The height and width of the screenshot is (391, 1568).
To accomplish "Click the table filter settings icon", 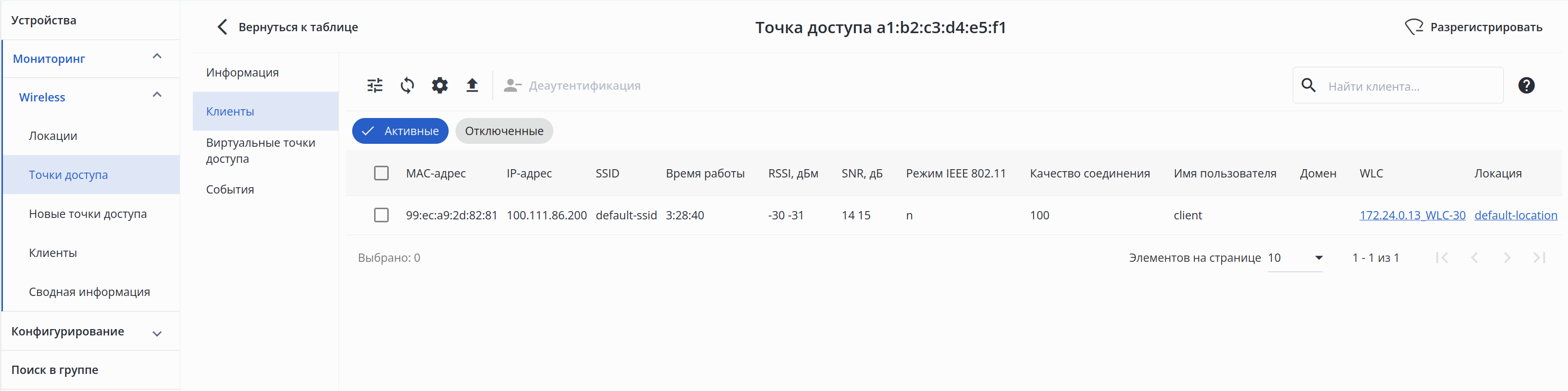I will (375, 86).
